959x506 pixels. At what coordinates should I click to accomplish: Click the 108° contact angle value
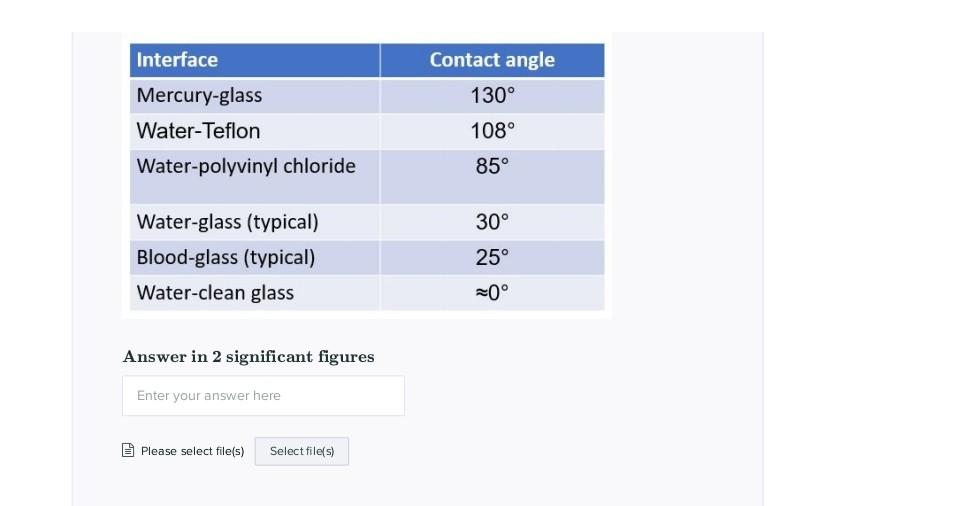[x=492, y=131]
